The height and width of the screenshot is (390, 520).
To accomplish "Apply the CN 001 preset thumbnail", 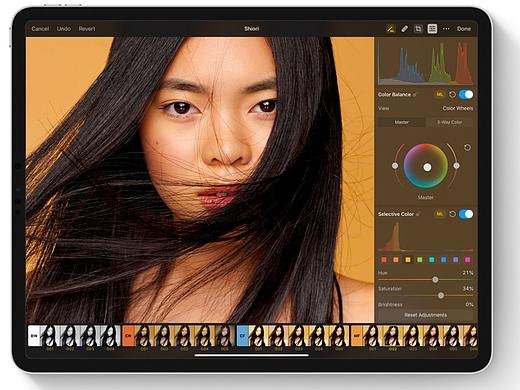I will [x=144, y=337].
